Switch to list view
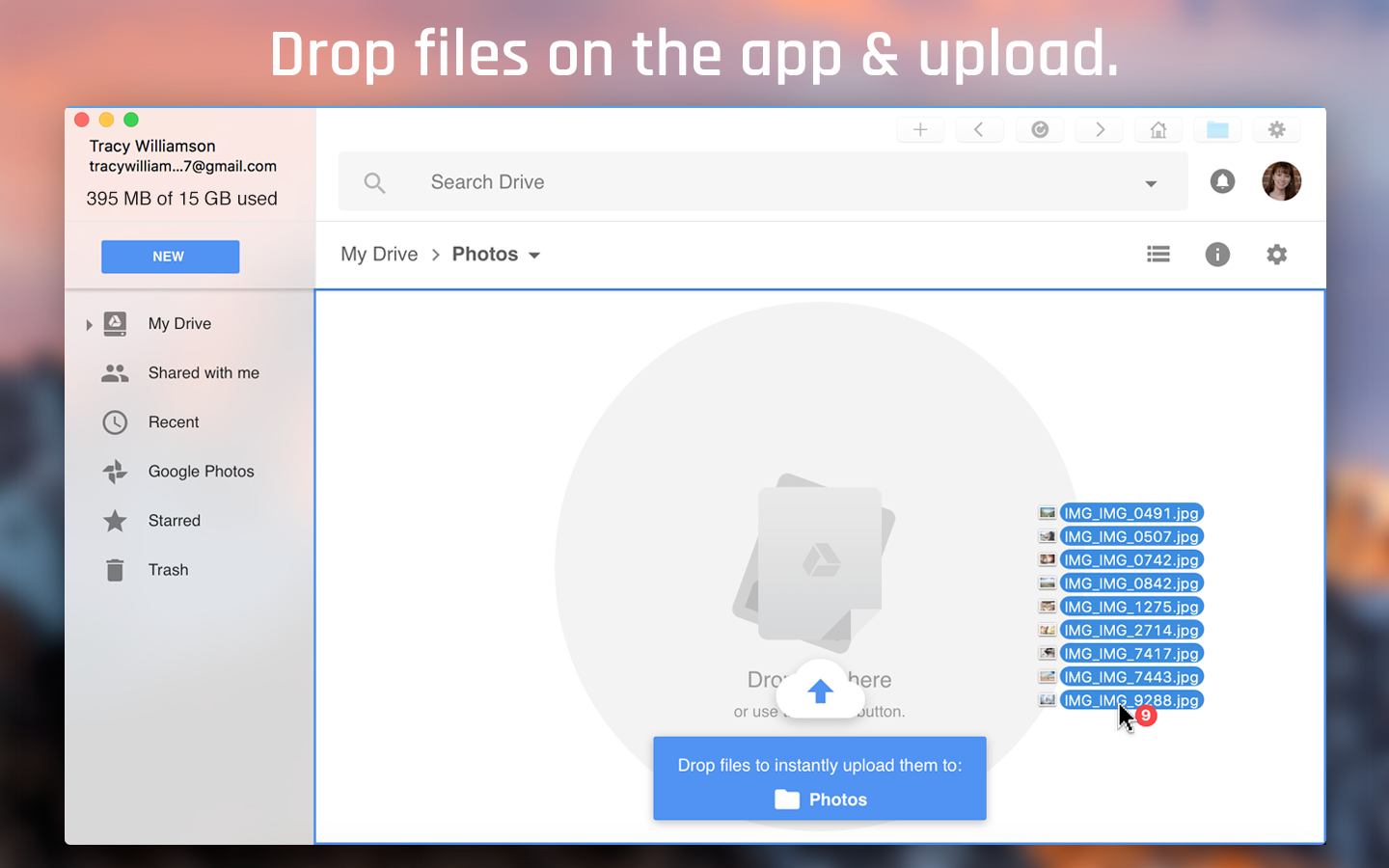This screenshot has width=1389, height=868. tap(1158, 255)
